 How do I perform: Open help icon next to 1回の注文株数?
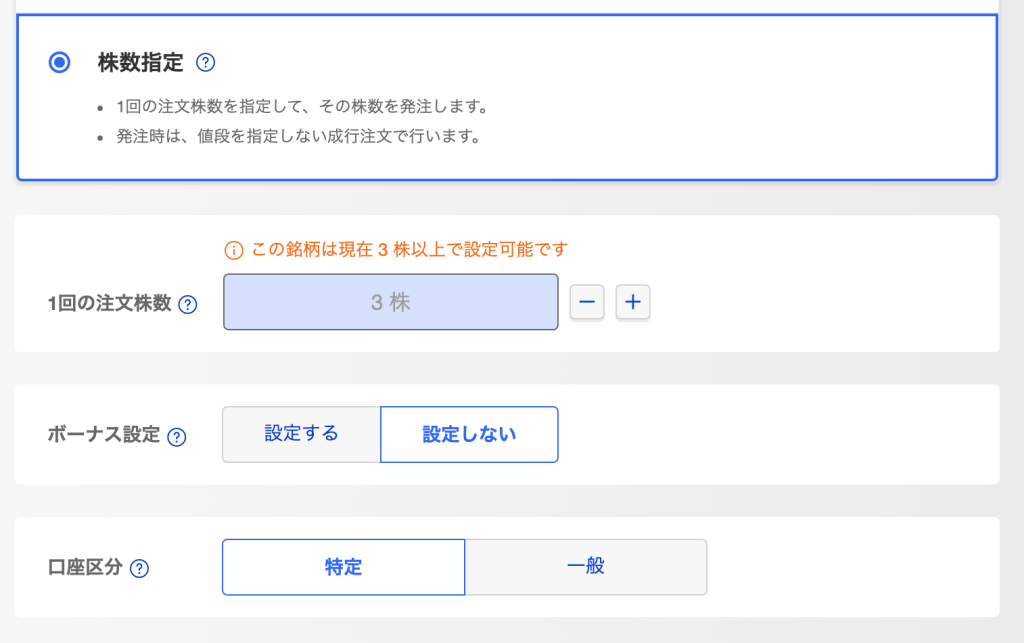pyautogui.click(x=187, y=305)
